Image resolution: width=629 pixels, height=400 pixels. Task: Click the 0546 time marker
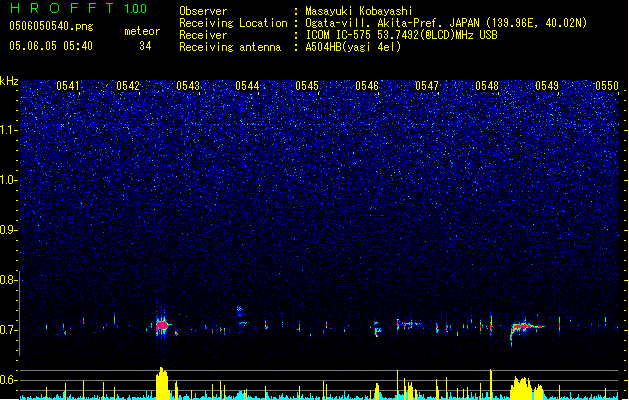click(x=367, y=86)
